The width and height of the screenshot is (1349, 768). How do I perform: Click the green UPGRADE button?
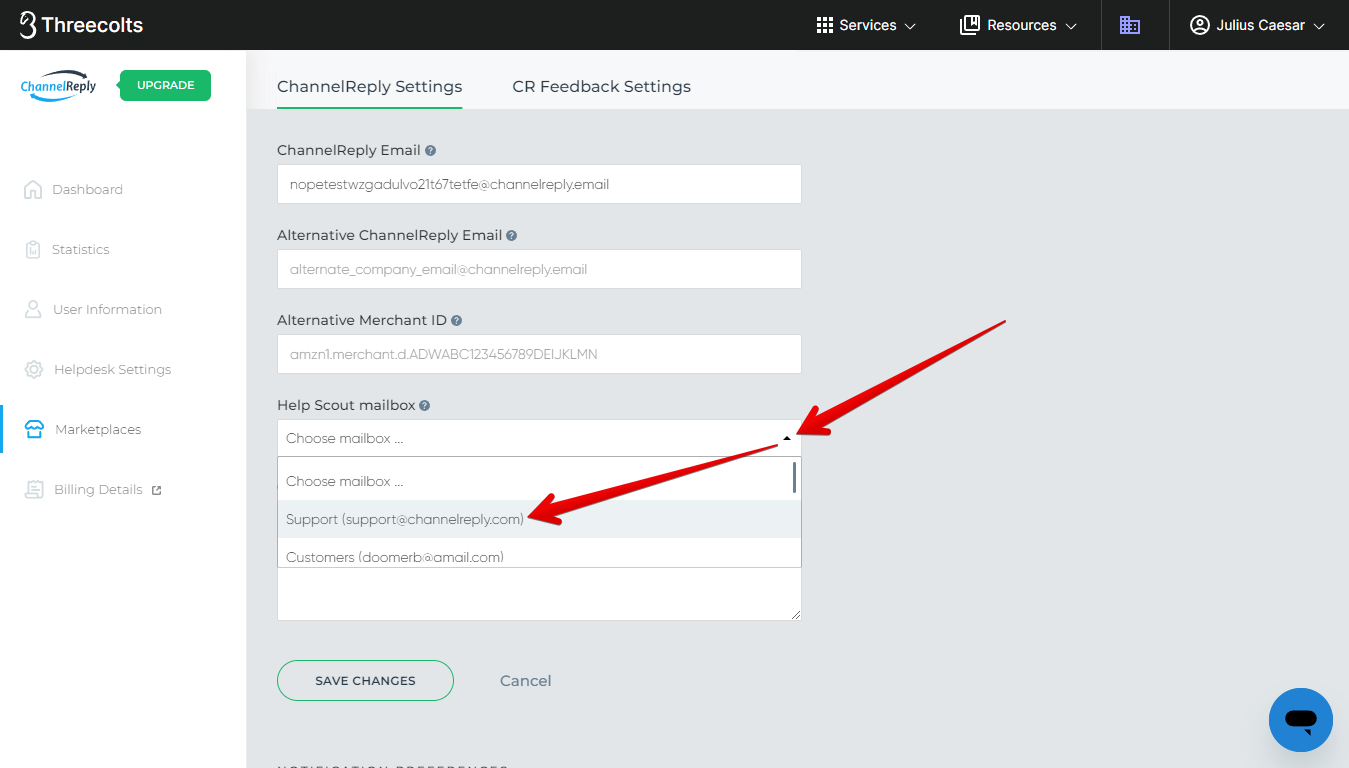[165, 85]
